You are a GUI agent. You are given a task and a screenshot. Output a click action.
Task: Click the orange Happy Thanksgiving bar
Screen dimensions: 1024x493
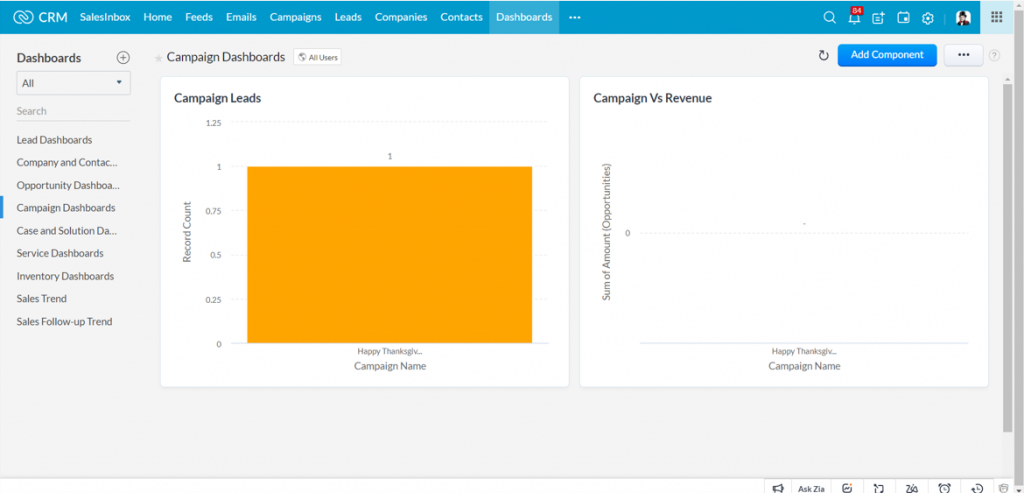tap(389, 255)
